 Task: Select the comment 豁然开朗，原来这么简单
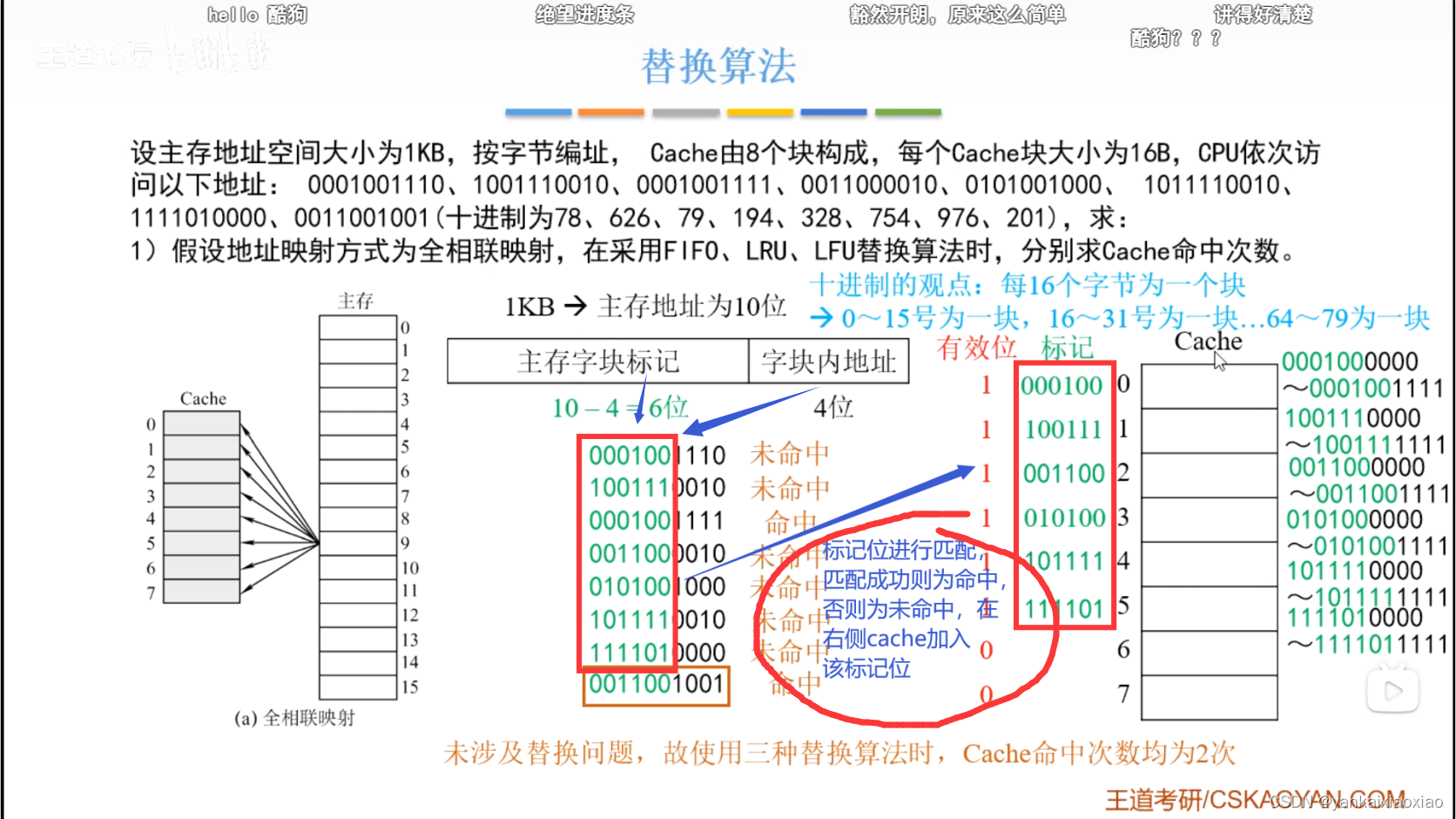point(957,14)
